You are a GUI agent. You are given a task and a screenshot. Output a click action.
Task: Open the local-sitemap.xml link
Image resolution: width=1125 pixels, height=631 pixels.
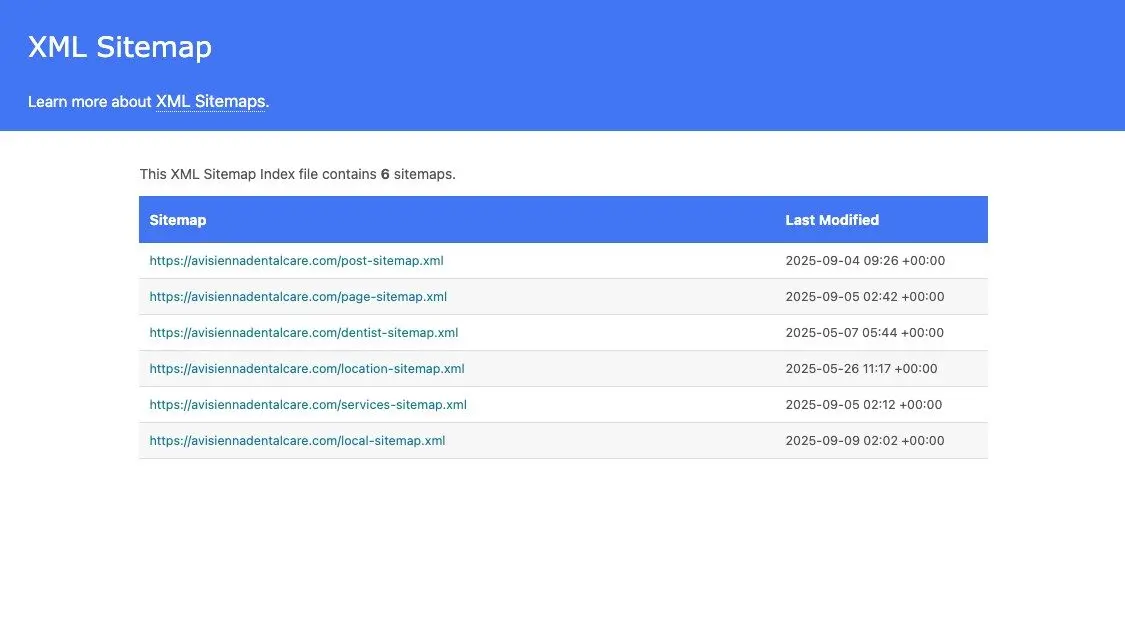click(x=297, y=440)
